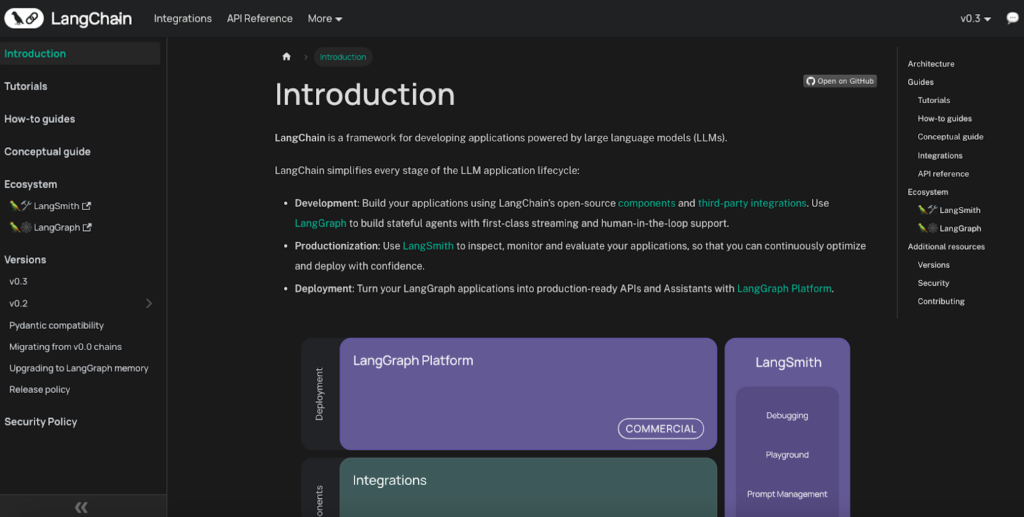The height and width of the screenshot is (517, 1024).
Task: Click Integrations box in architecture diagram
Action: click(x=528, y=488)
